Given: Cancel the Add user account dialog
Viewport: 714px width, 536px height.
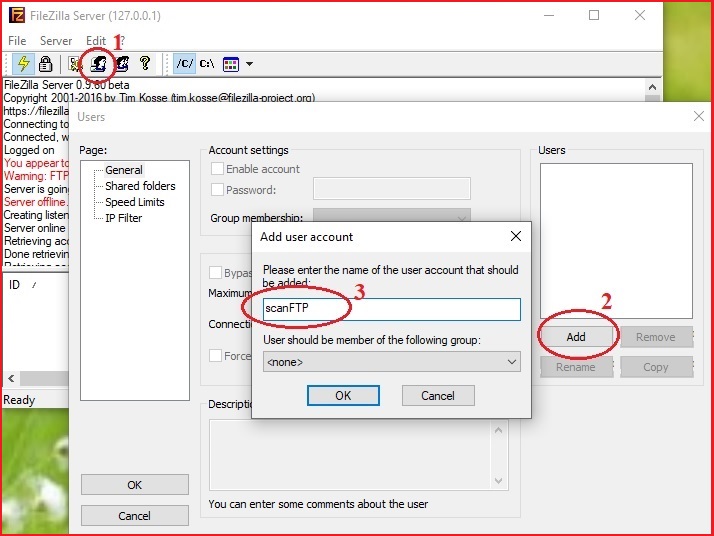Looking at the screenshot, I should 438,395.
